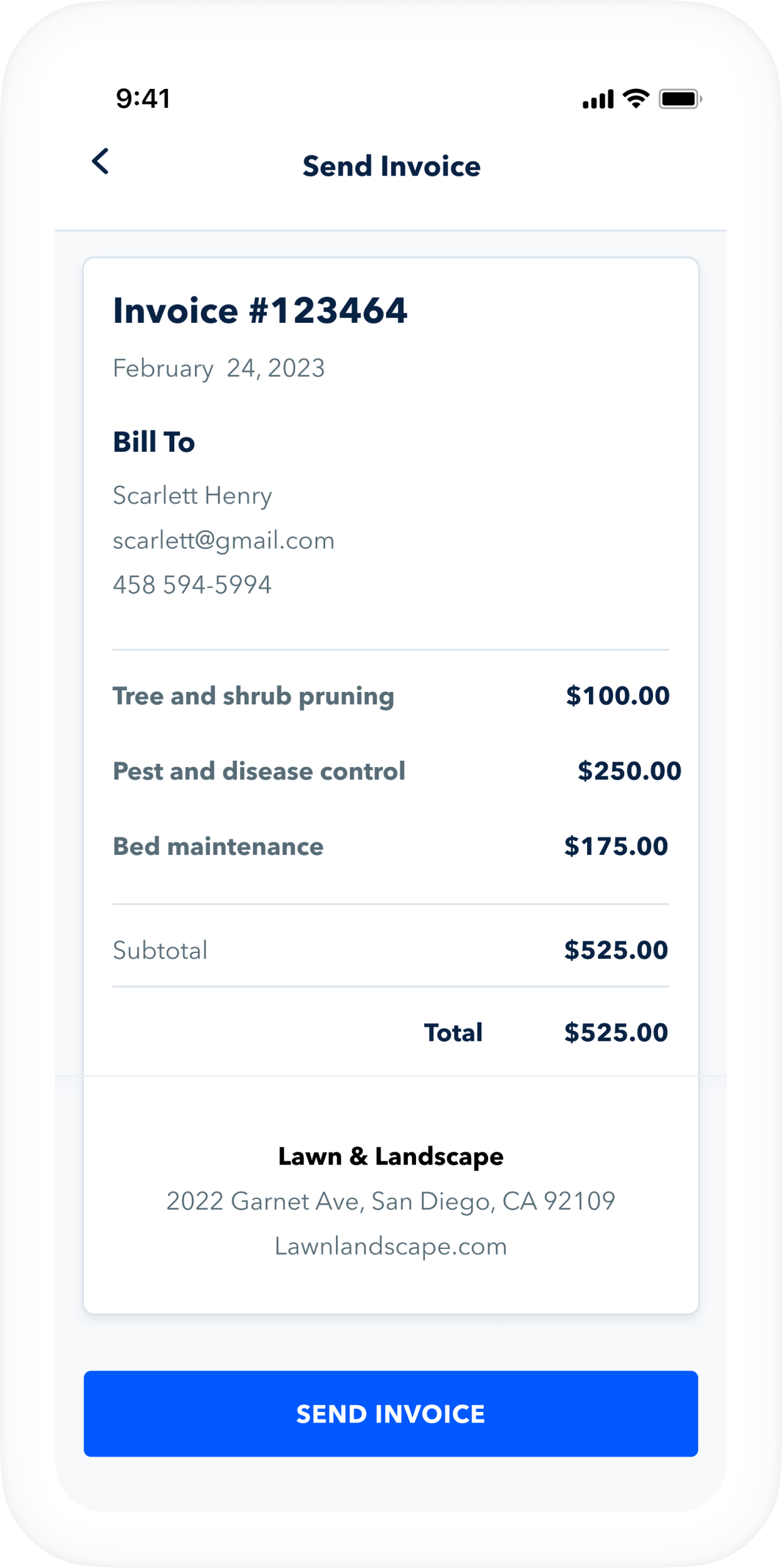Tap the Total amount $525.00
782x1568 pixels.
pyautogui.click(x=616, y=1033)
